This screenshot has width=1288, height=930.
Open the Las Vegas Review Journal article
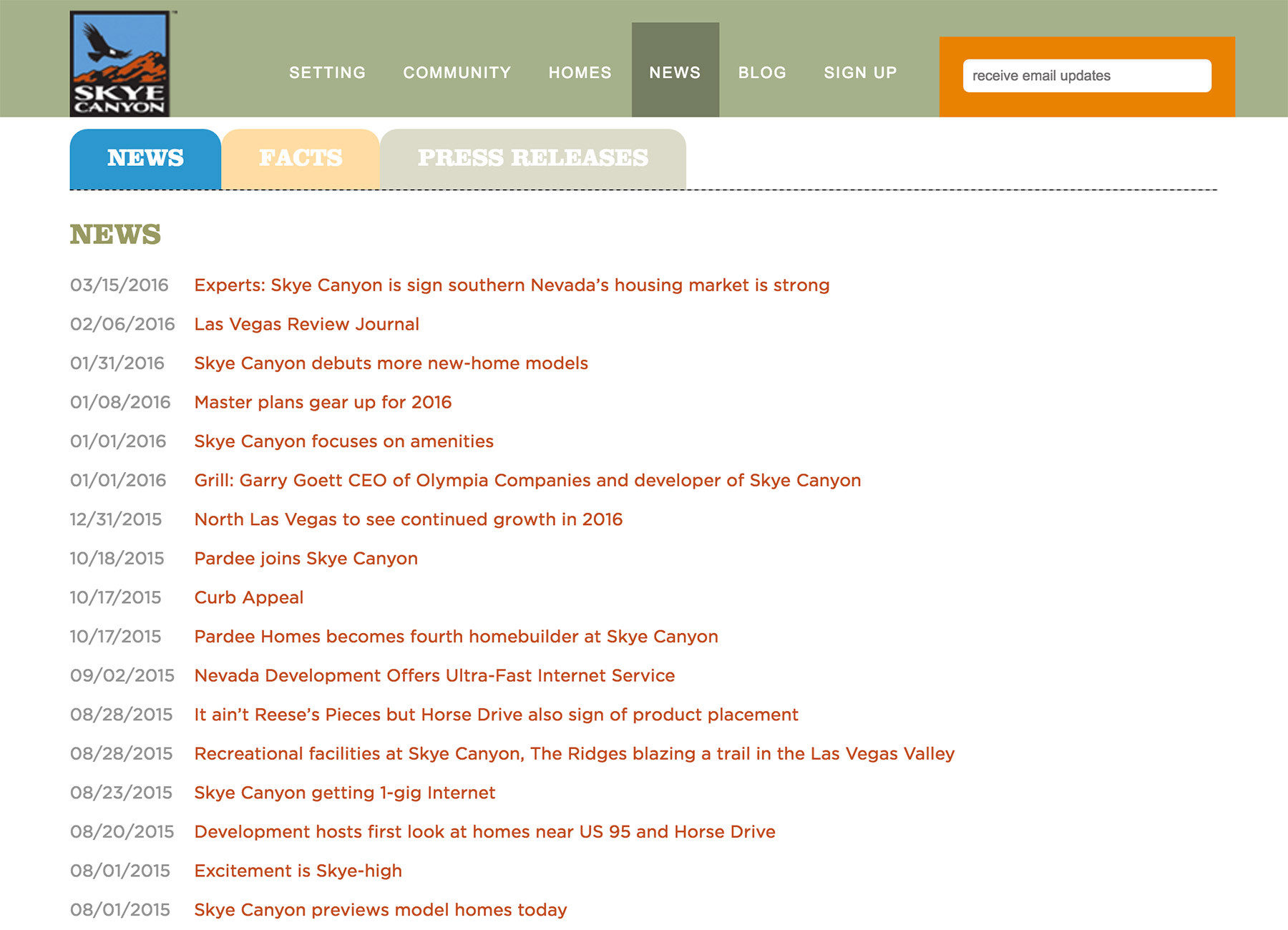point(306,324)
